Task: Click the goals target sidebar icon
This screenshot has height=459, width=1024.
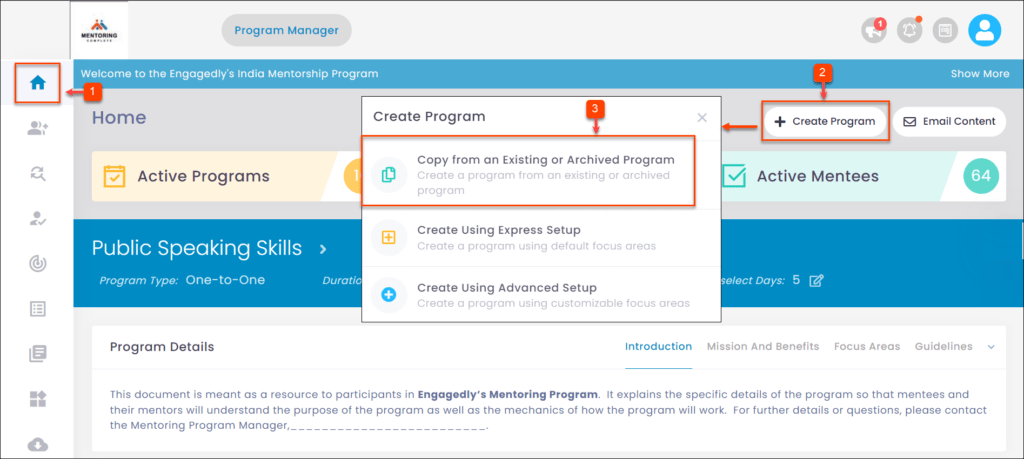Action: [x=37, y=264]
